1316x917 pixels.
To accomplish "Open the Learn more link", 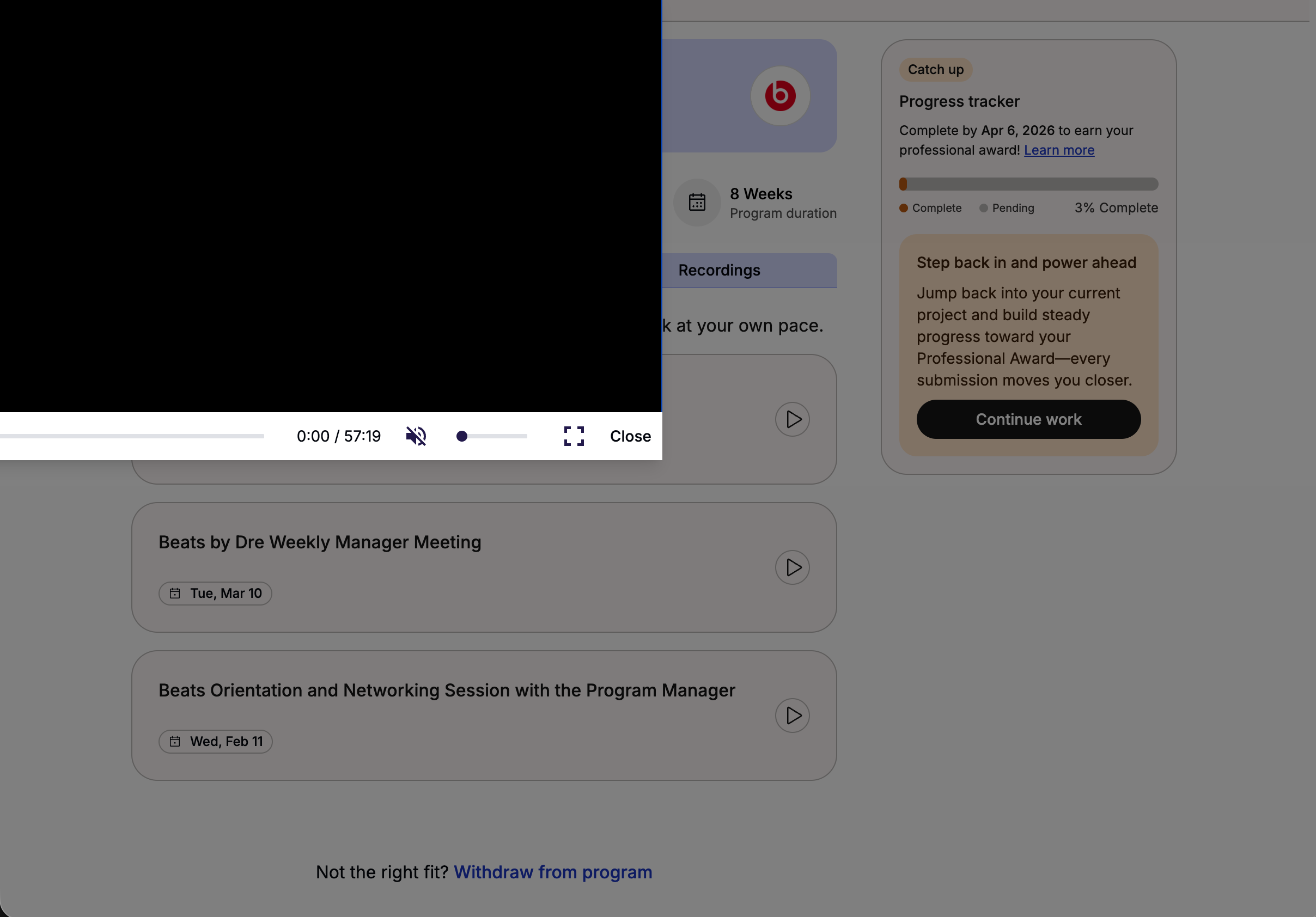I will pyautogui.click(x=1059, y=150).
